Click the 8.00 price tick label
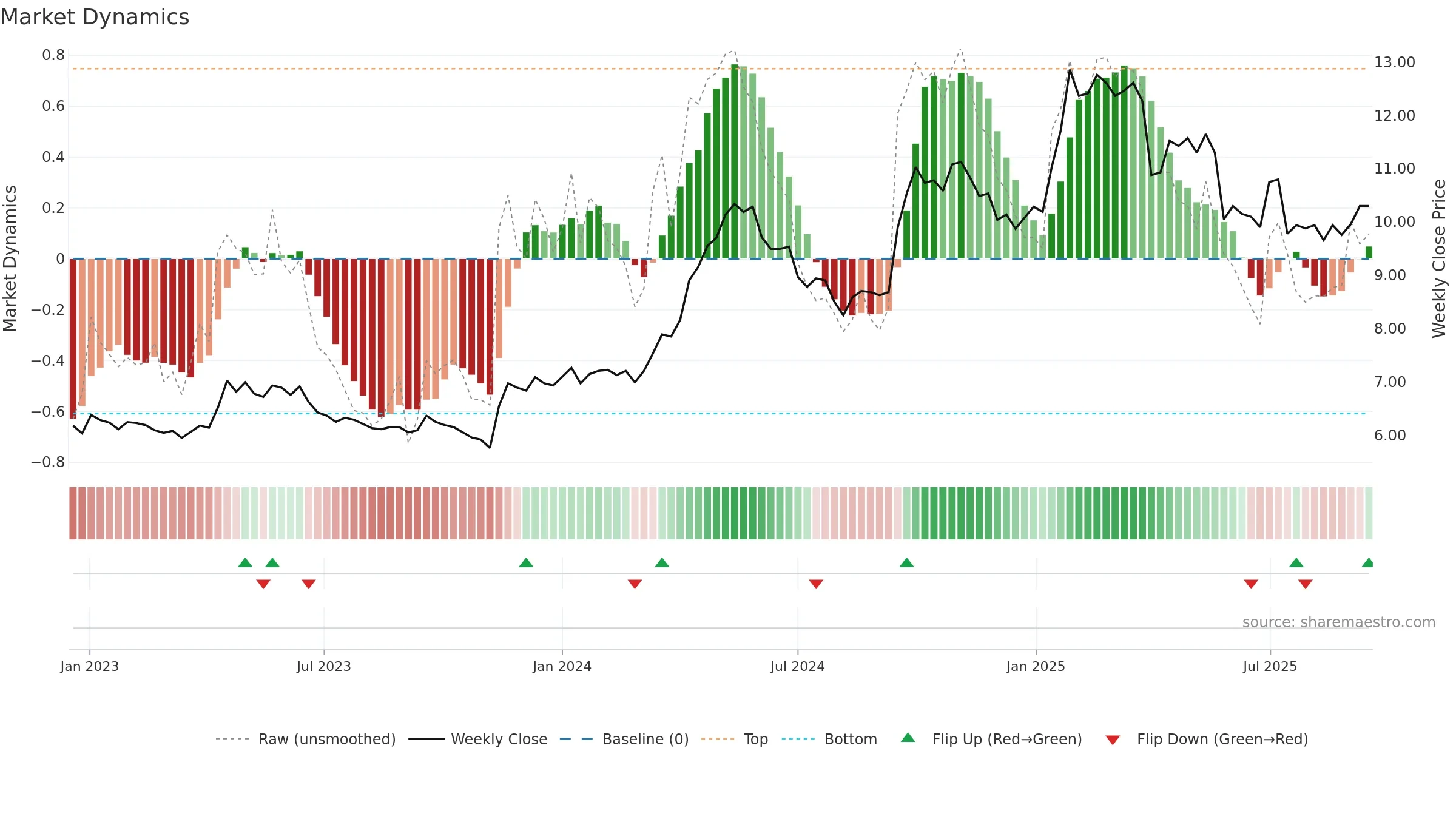The width and height of the screenshot is (1456, 819). 1390,328
